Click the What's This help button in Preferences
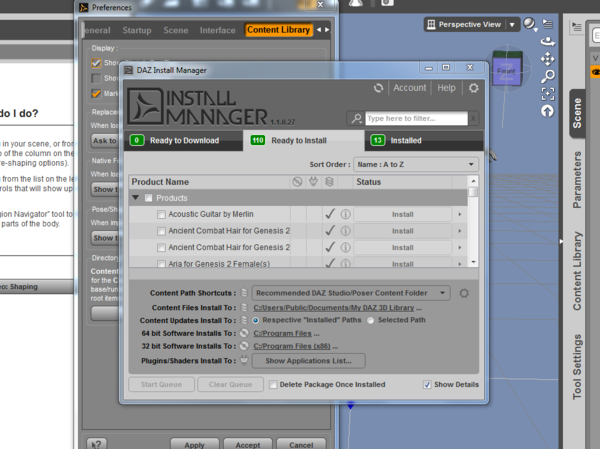The height and width of the screenshot is (449, 600). pos(96,444)
